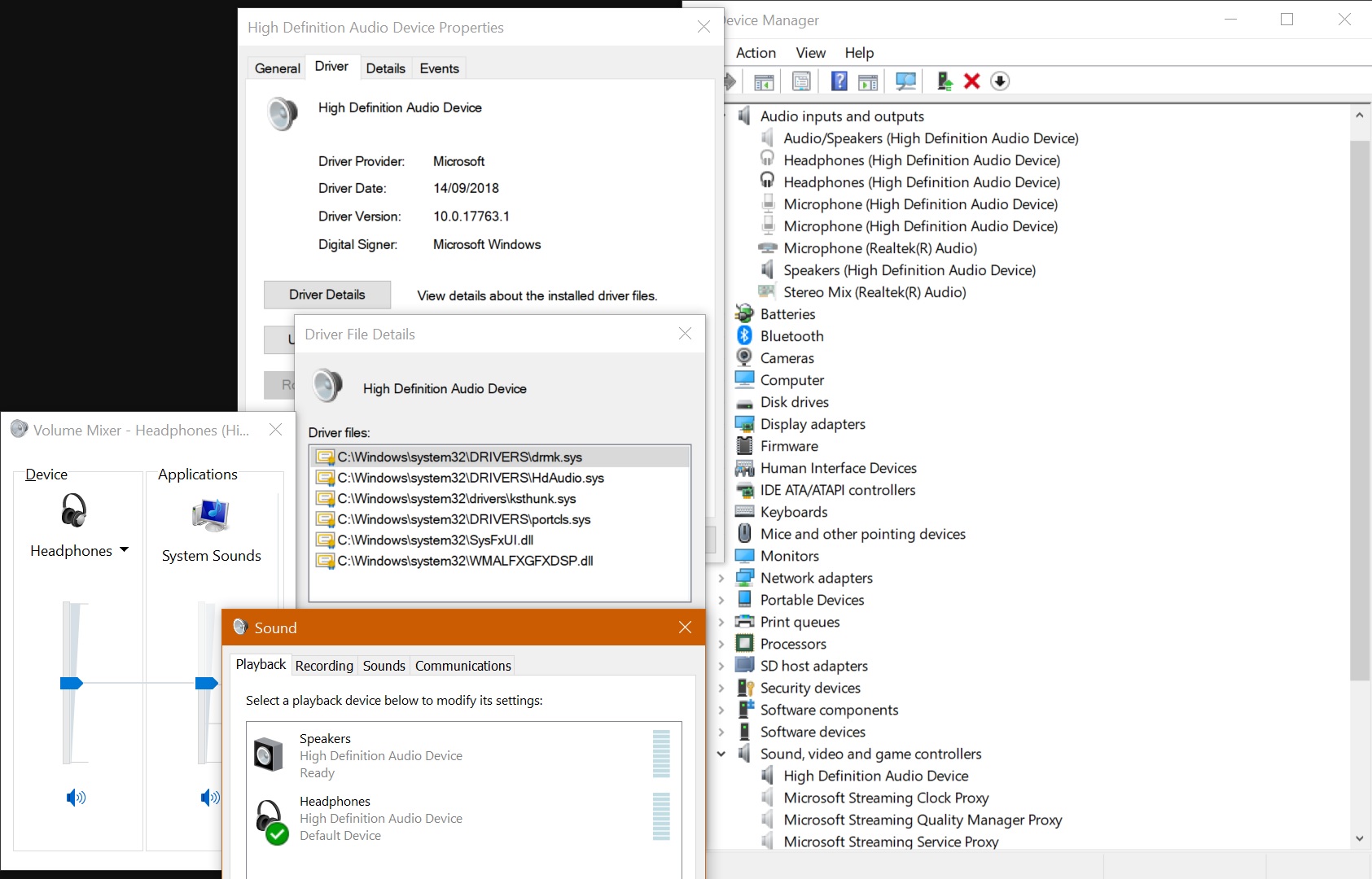Open the Communications tab in Sound dialog
1372x879 pixels.
[x=463, y=666]
